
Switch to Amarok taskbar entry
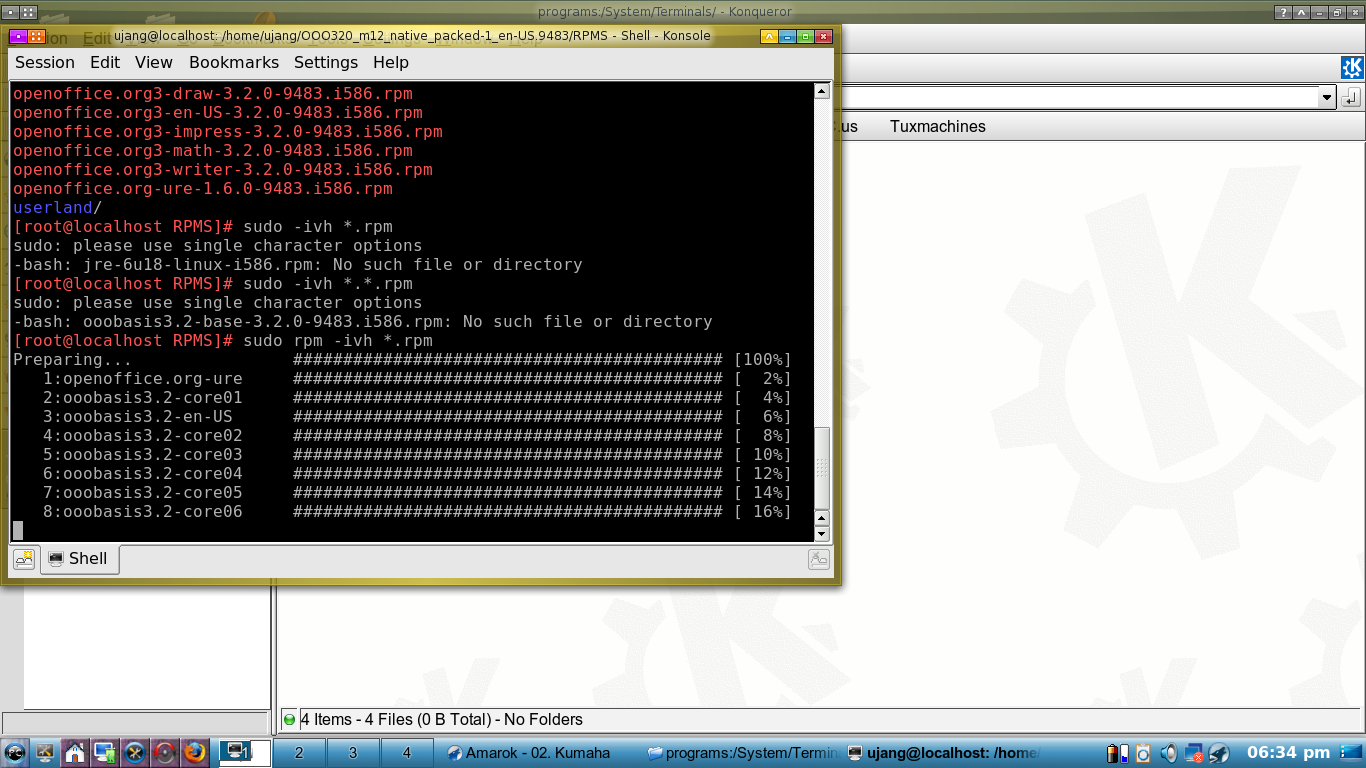pyautogui.click(x=540, y=753)
